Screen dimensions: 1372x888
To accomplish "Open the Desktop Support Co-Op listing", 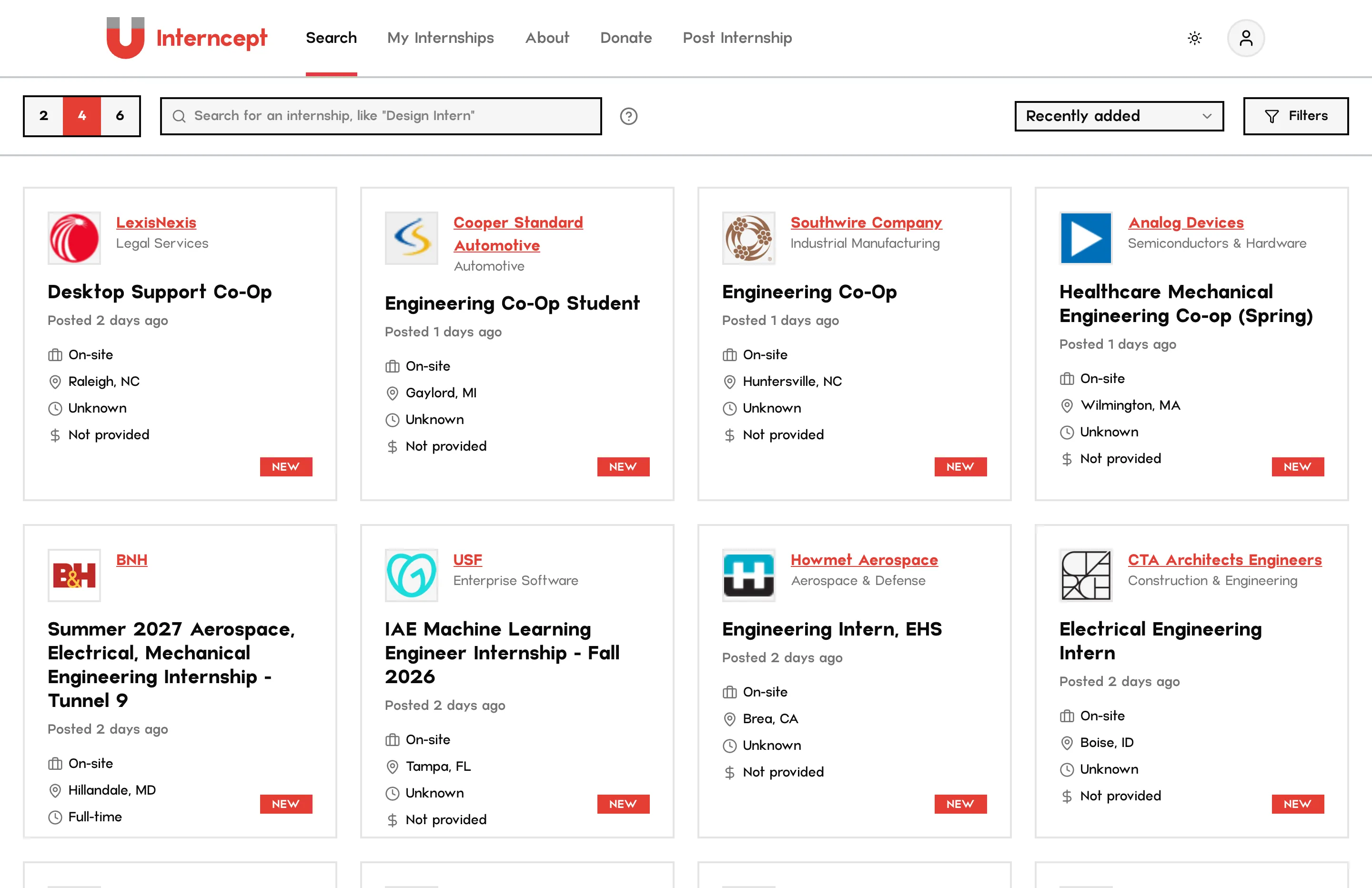I will [160, 292].
